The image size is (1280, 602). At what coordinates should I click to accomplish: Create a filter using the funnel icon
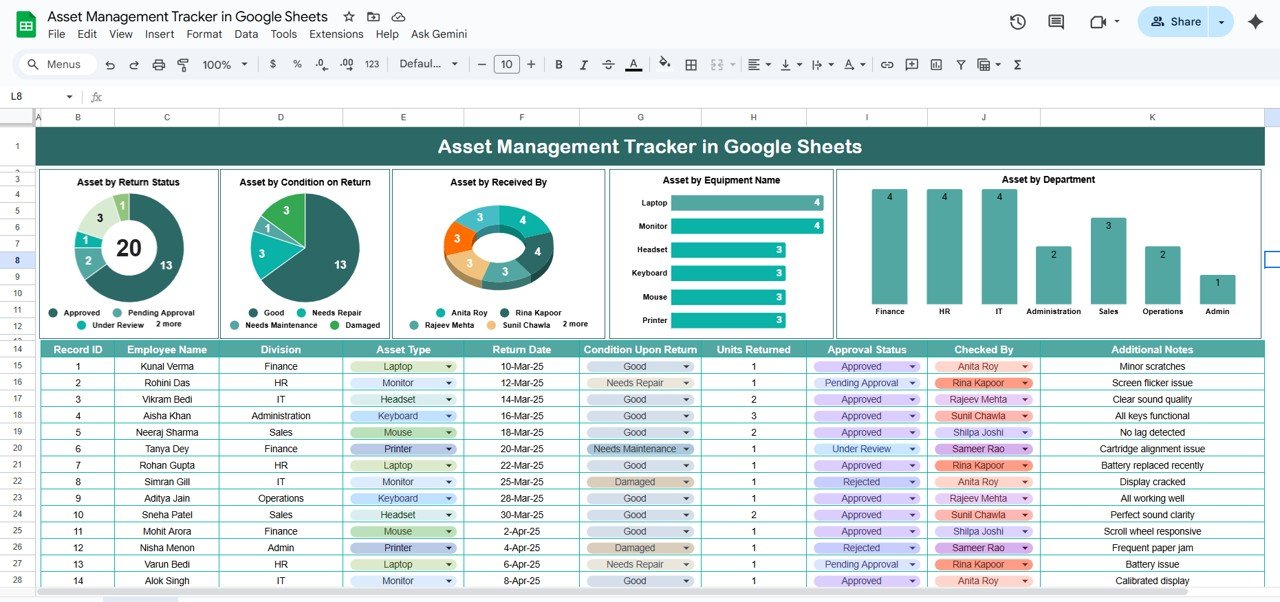[960, 64]
